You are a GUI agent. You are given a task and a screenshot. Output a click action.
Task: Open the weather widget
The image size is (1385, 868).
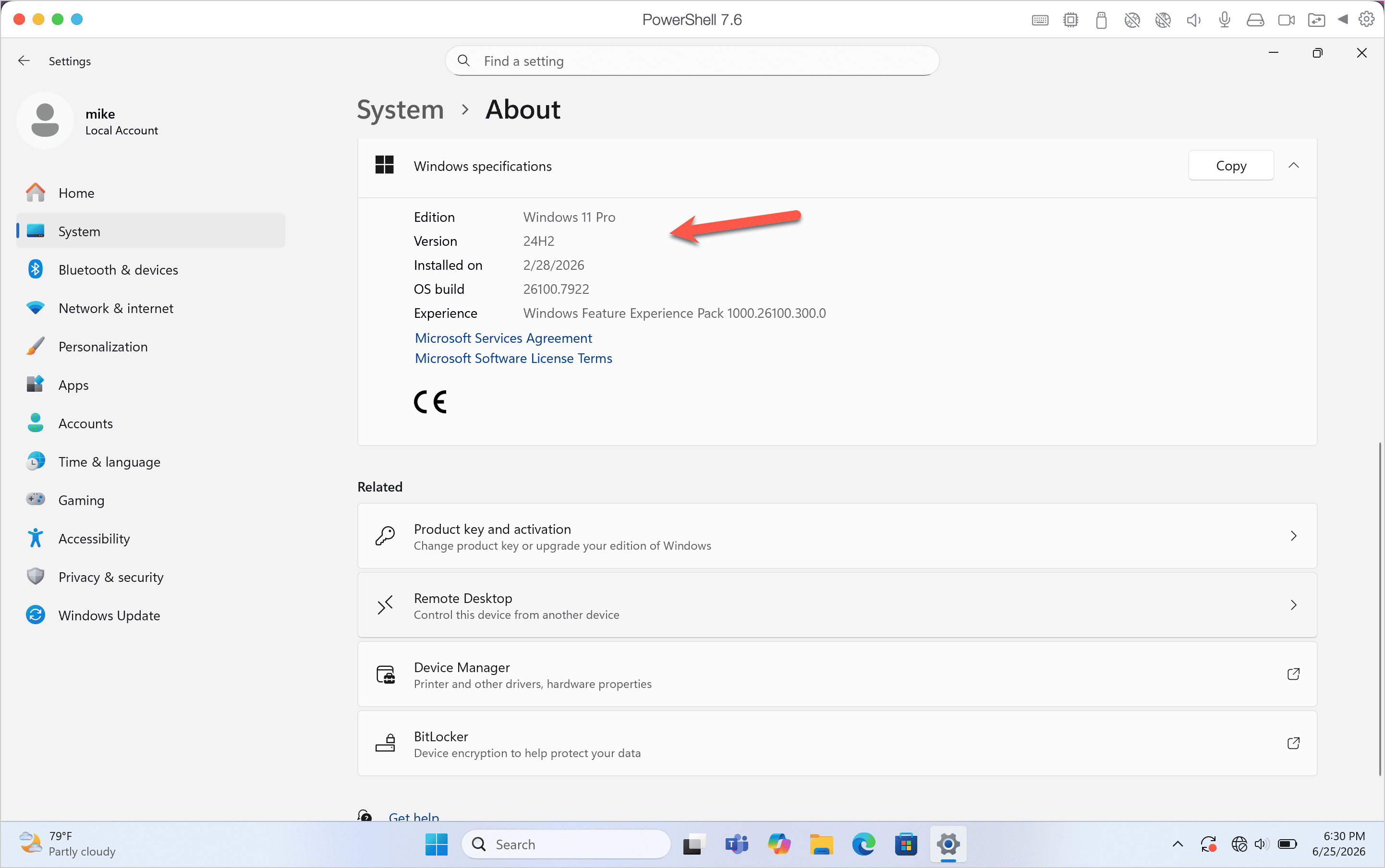[67, 844]
